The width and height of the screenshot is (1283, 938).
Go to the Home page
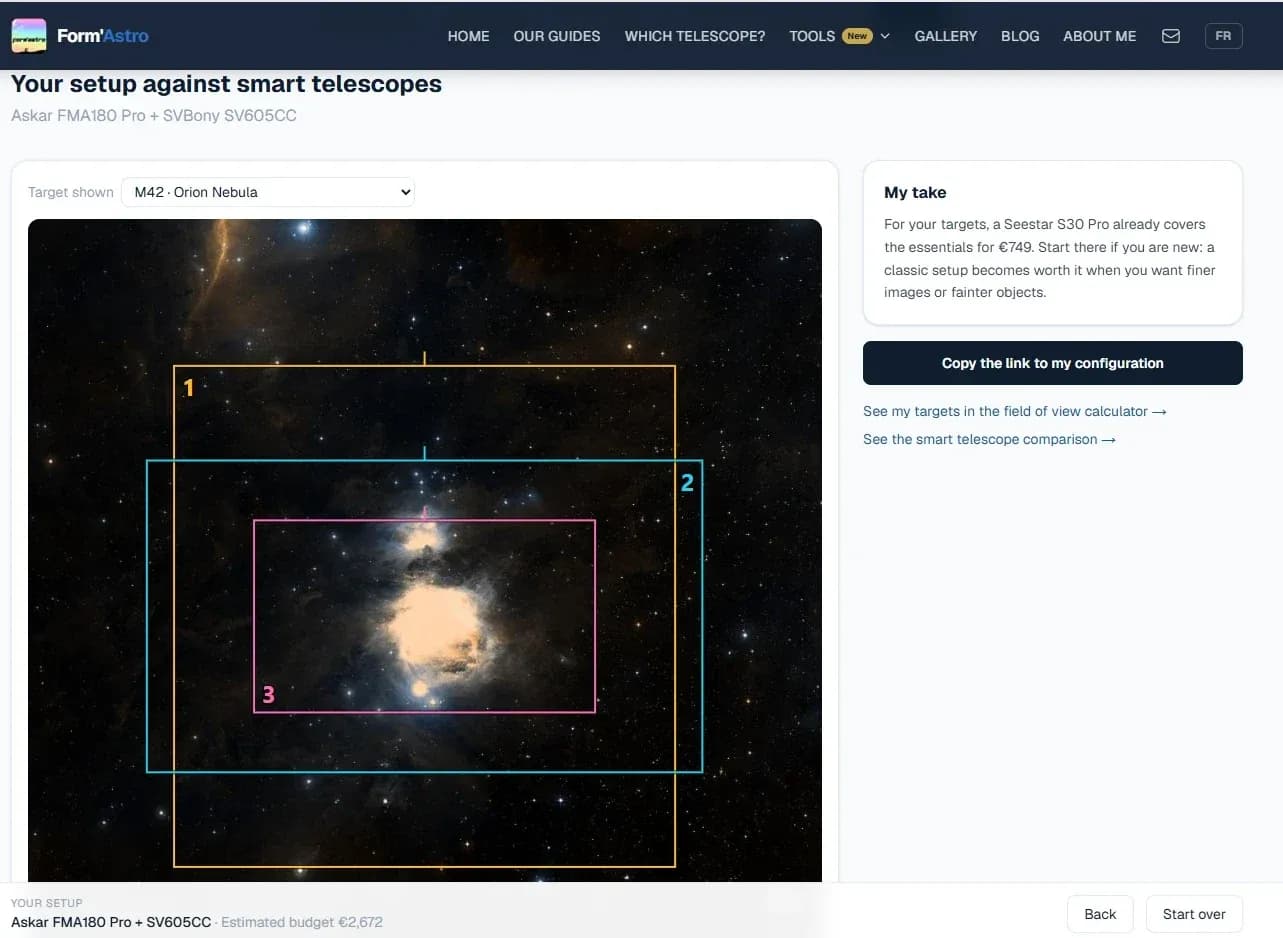[468, 36]
